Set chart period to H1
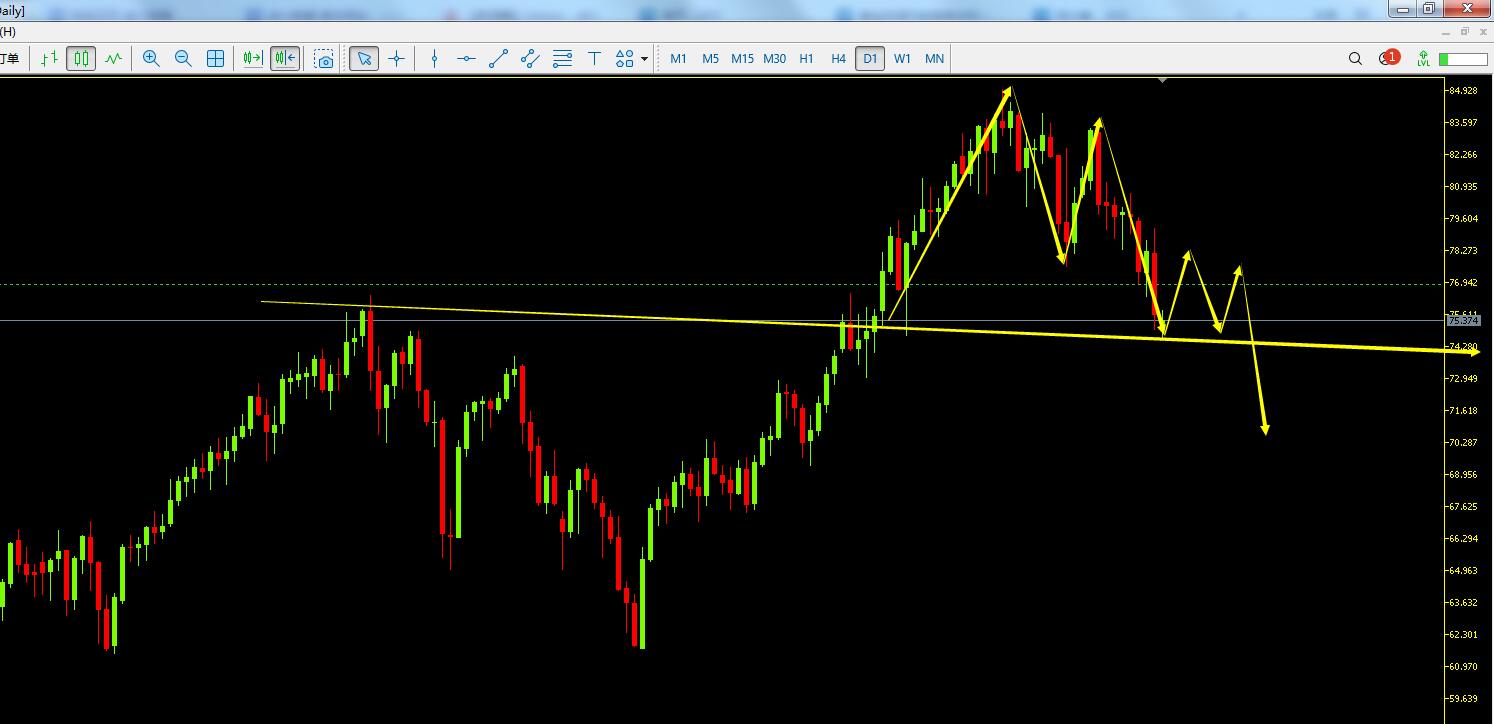 tap(807, 59)
